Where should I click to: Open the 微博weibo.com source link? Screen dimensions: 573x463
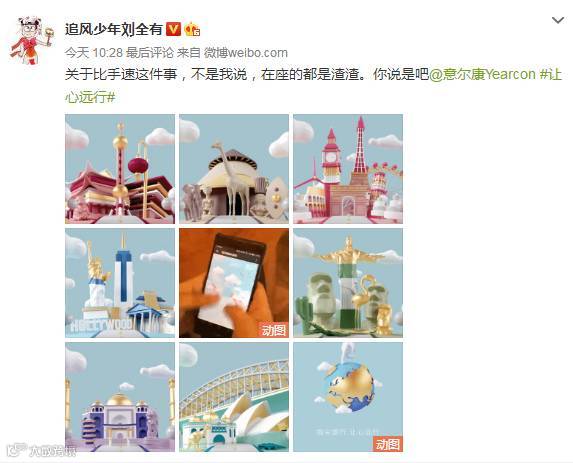point(246,53)
